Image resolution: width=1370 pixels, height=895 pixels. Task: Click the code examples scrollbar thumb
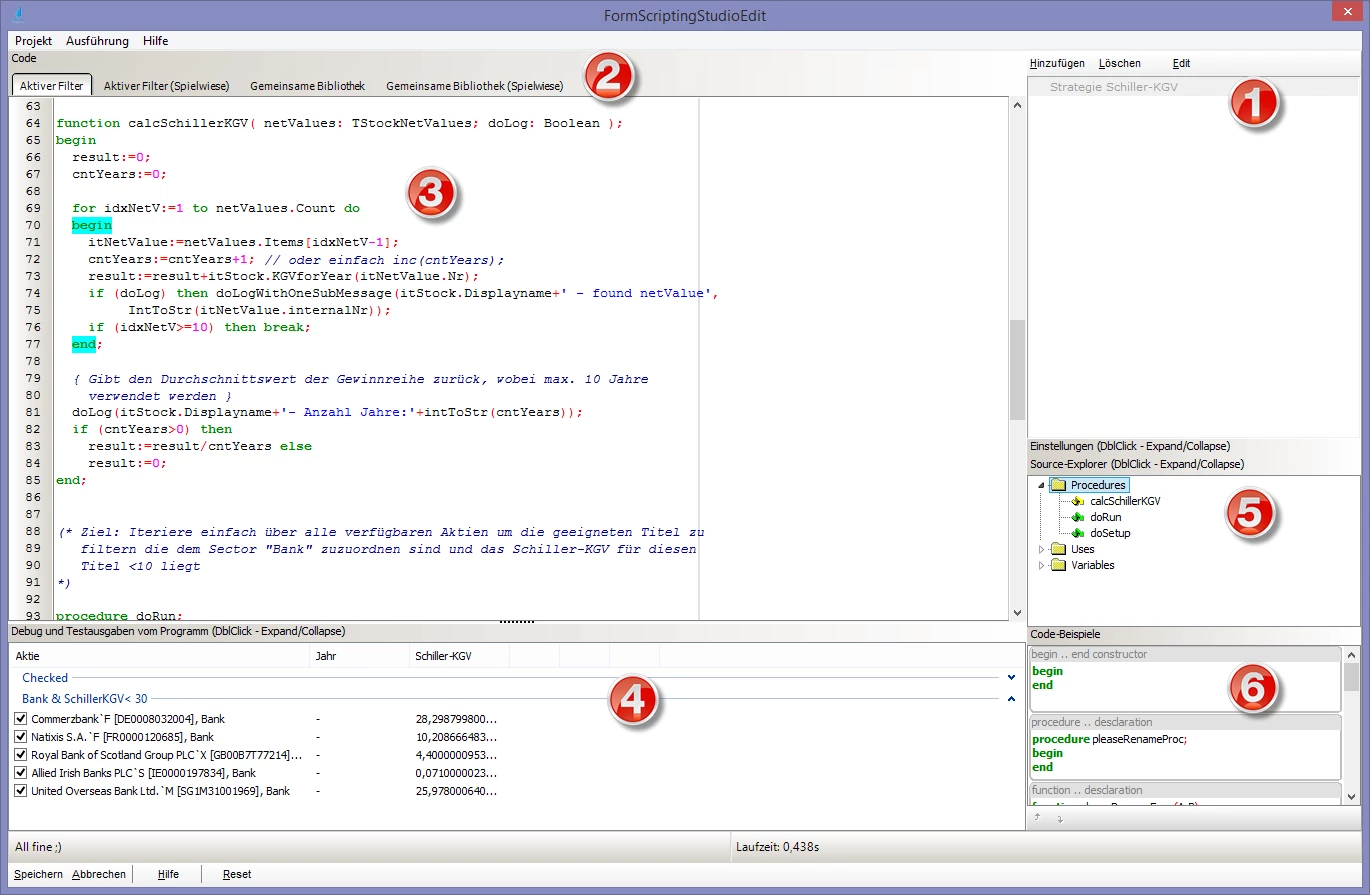(1352, 677)
